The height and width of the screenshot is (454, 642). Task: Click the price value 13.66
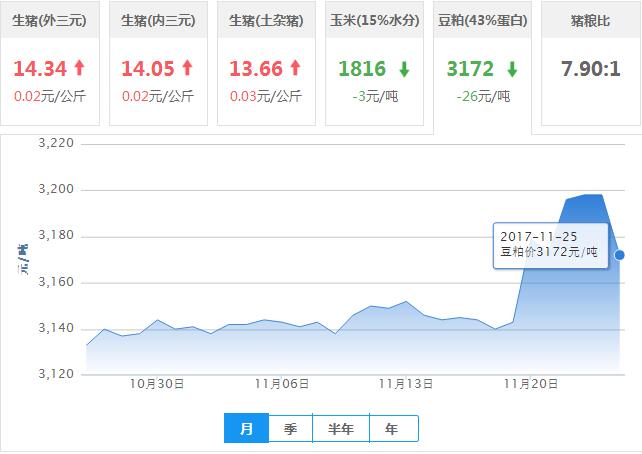[x=256, y=68]
